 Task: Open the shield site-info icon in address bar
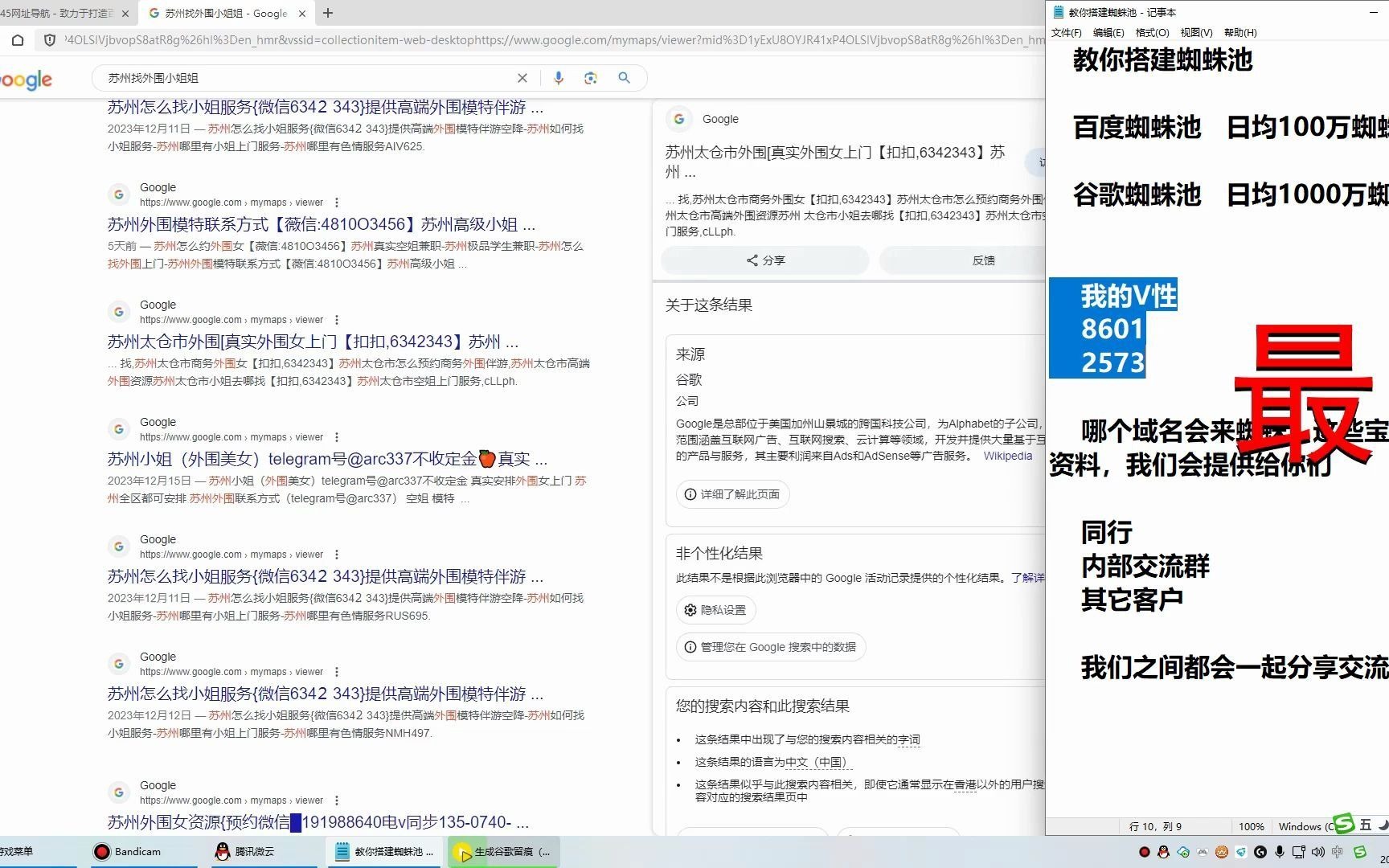(50, 40)
